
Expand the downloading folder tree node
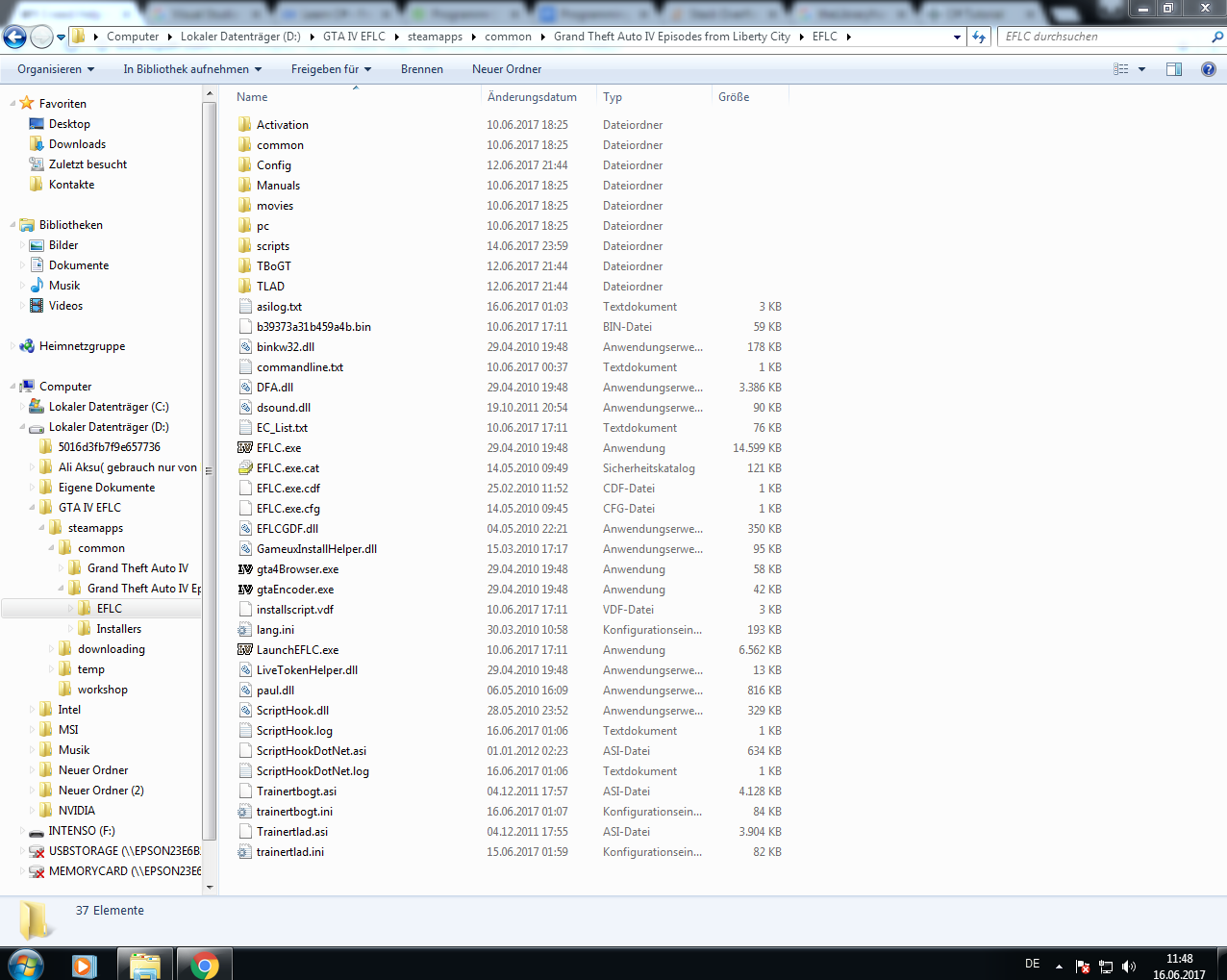(x=52, y=649)
